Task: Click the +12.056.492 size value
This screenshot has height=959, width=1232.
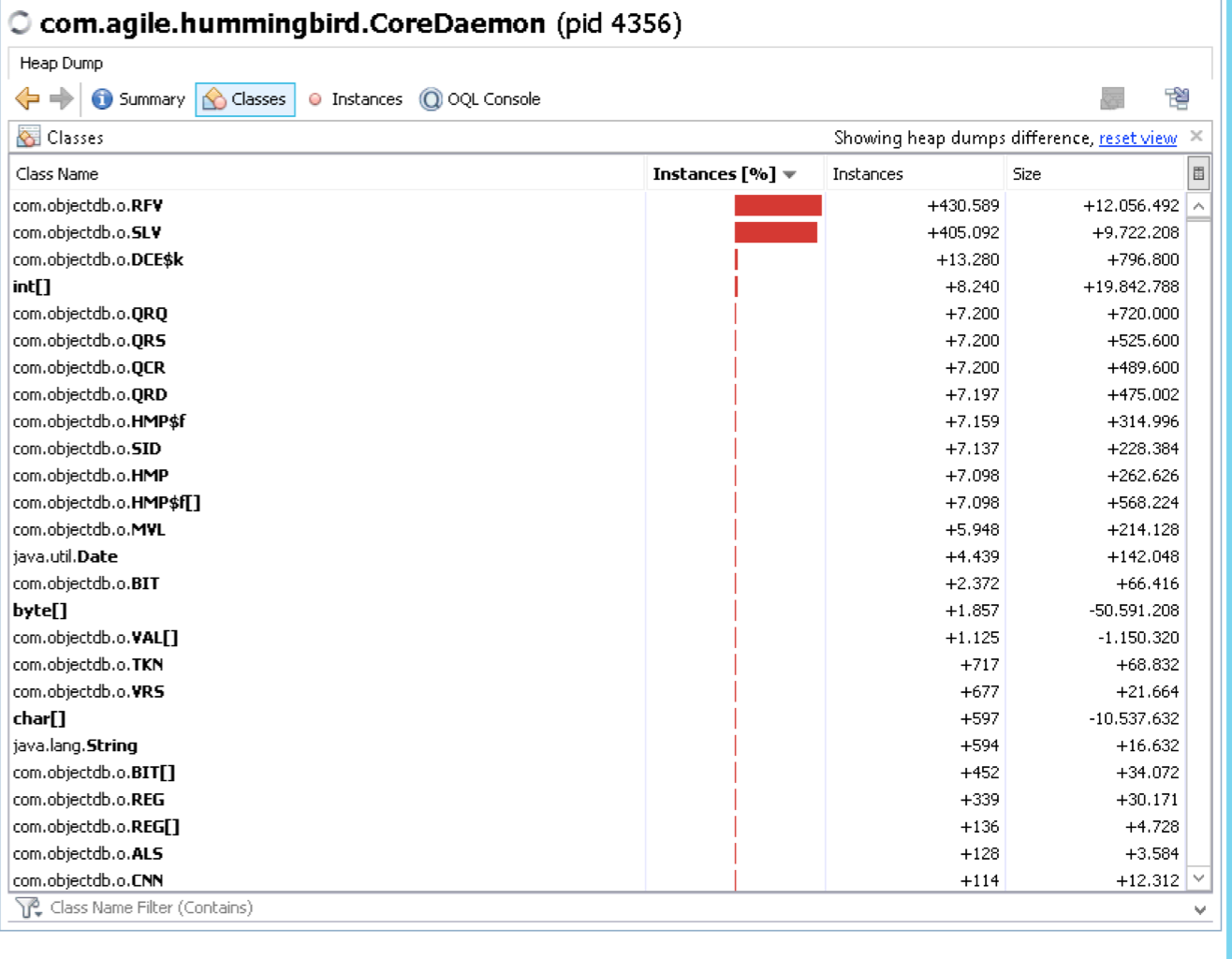Action: (1131, 205)
